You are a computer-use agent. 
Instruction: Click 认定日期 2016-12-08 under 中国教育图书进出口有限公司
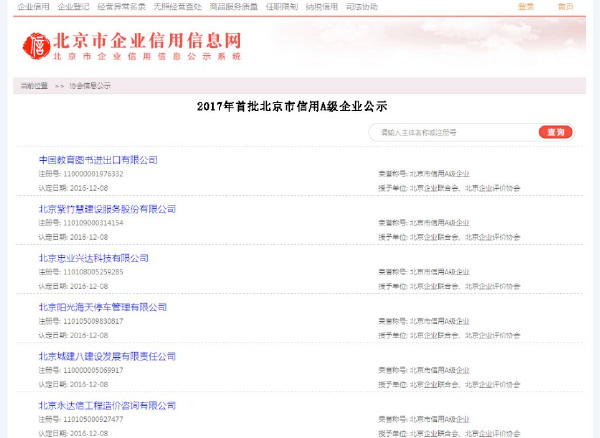(73, 188)
